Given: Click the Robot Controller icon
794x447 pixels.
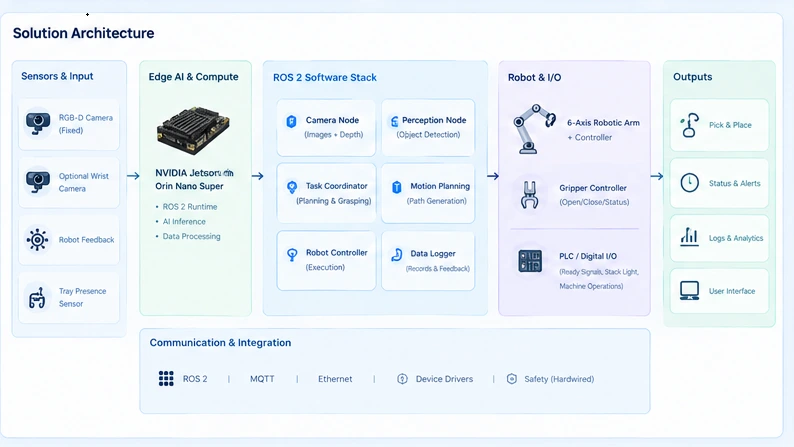Looking at the screenshot, I should click(292, 254).
